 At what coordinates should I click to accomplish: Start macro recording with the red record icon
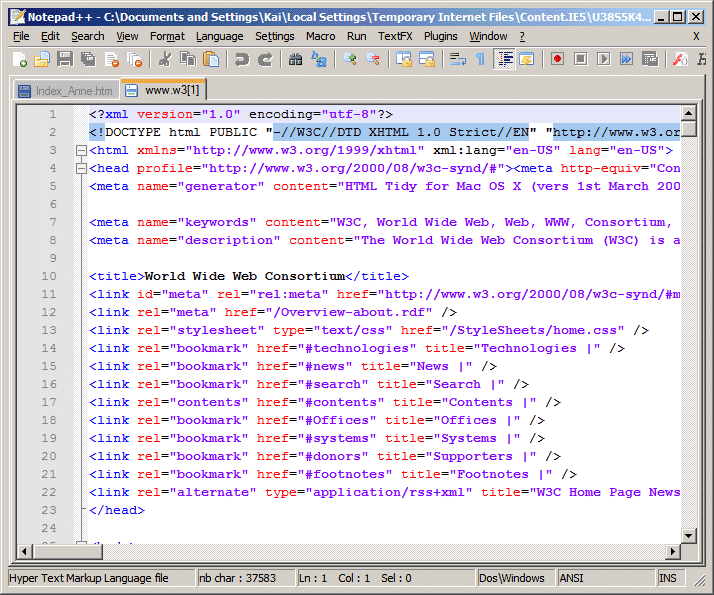click(x=557, y=59)
